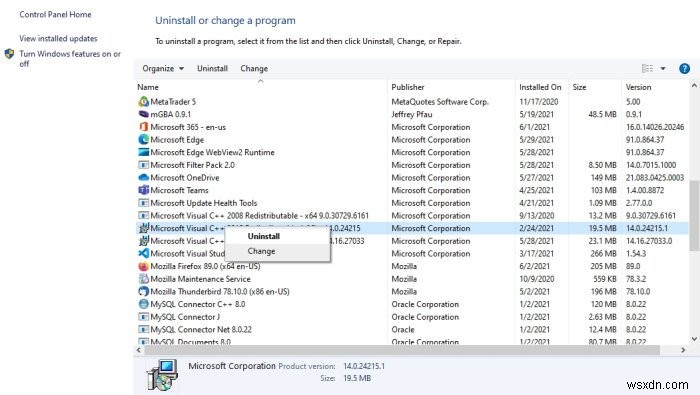The height and width of the screenshot is (395, 700).
Task: Click the Microsoft Edge icon
Action: (143, 140)
